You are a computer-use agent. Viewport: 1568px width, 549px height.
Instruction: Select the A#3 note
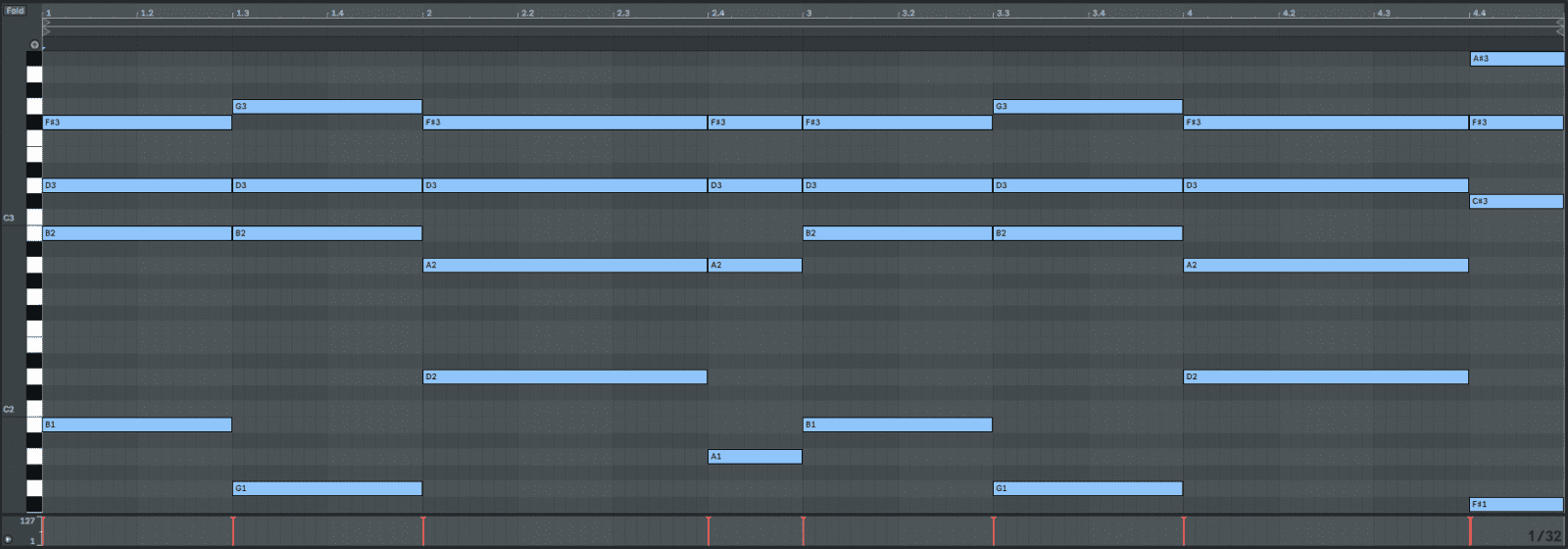tap(1516, 59)
